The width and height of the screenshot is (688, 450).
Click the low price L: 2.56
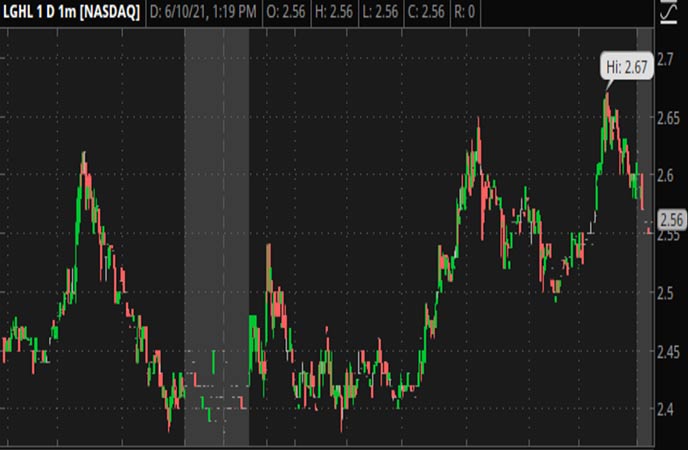point(380,12)
